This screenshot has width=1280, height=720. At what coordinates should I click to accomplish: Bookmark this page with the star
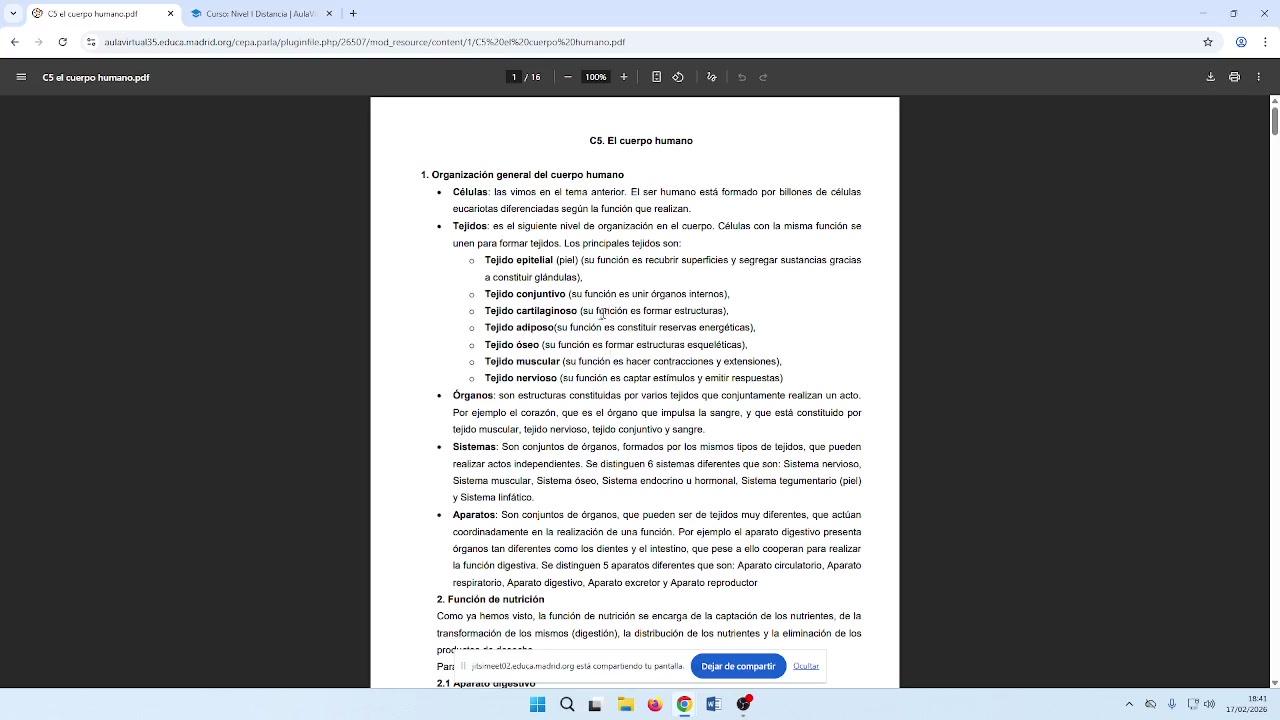pyautogui.click(x=1208, y=42)
